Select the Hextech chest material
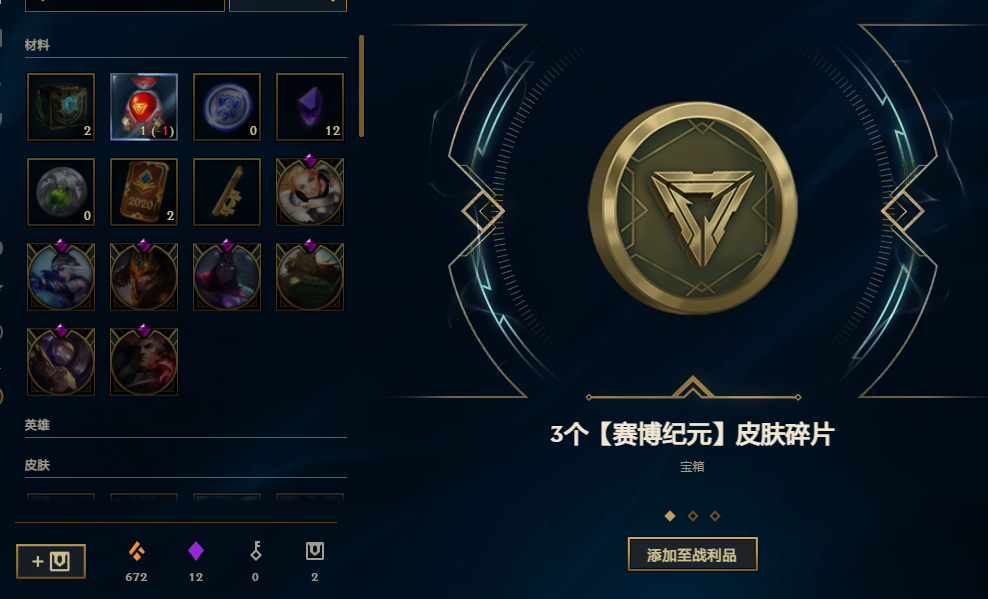 pos(61,106)
